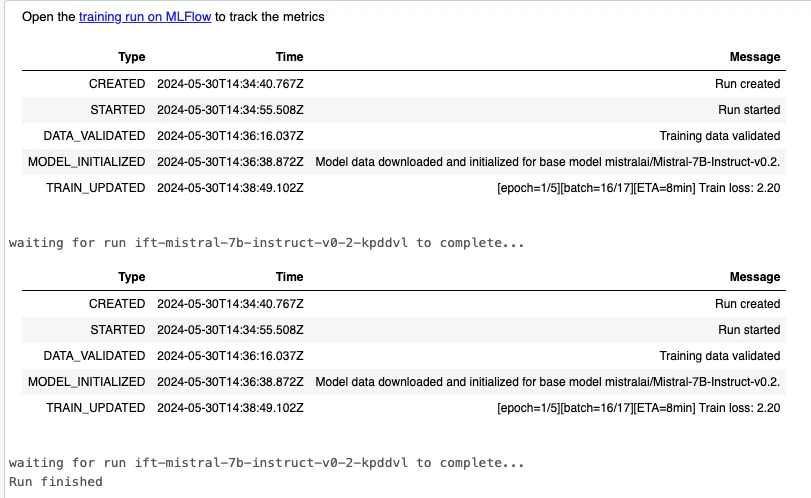
Task: Select timestamp 14:36:16.037Z in the first table
Action: point(230,135)
